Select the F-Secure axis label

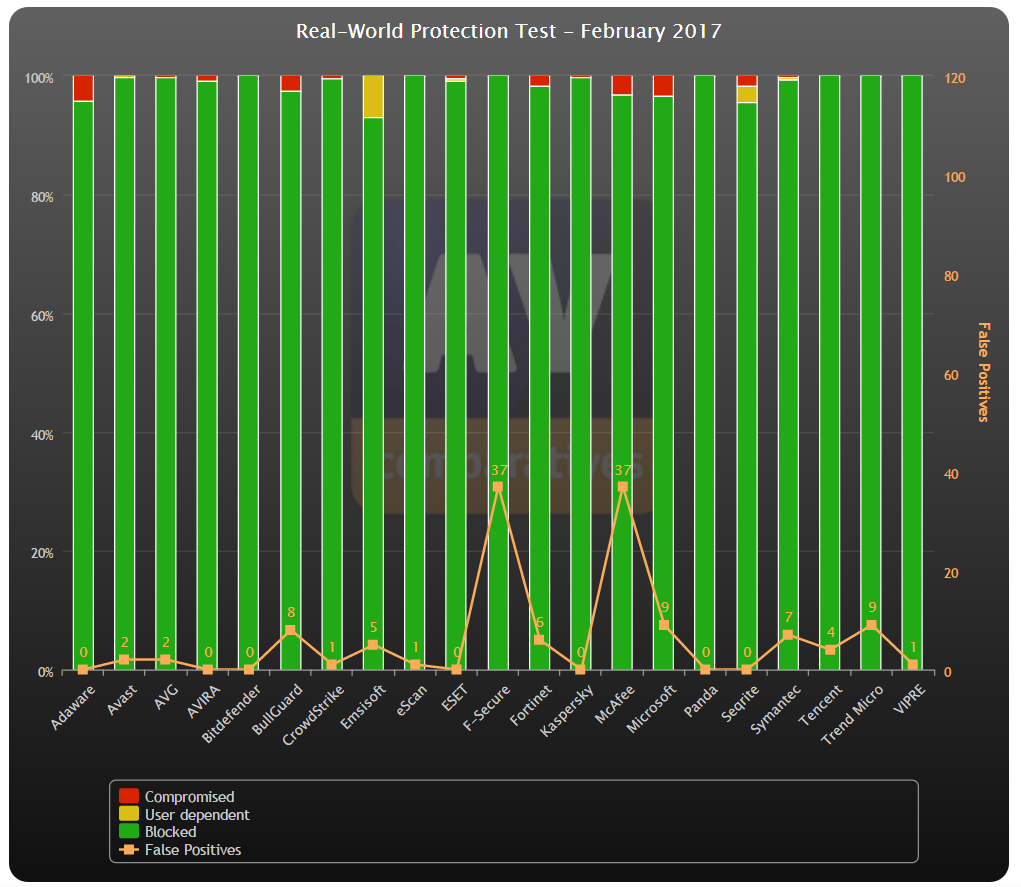(x=486, y=707)
